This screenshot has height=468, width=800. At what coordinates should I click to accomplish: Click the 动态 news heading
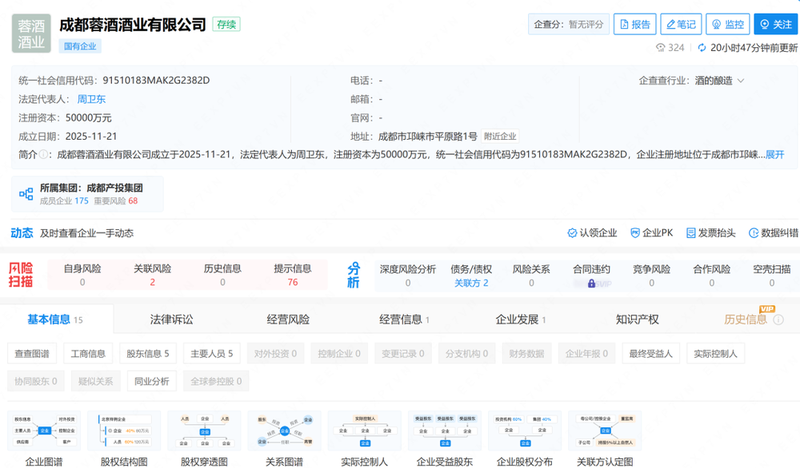click(22, 233)
